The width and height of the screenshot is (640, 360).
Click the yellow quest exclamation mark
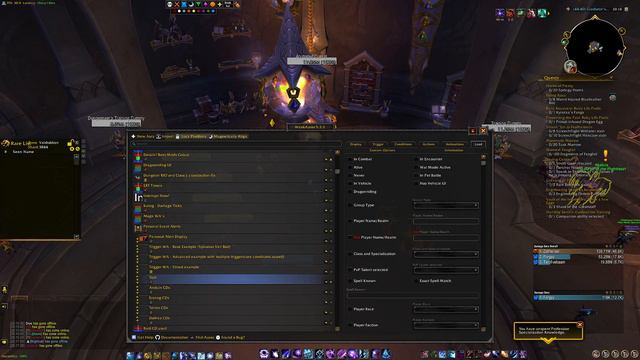pyautogui.click(x=605, y=155)
